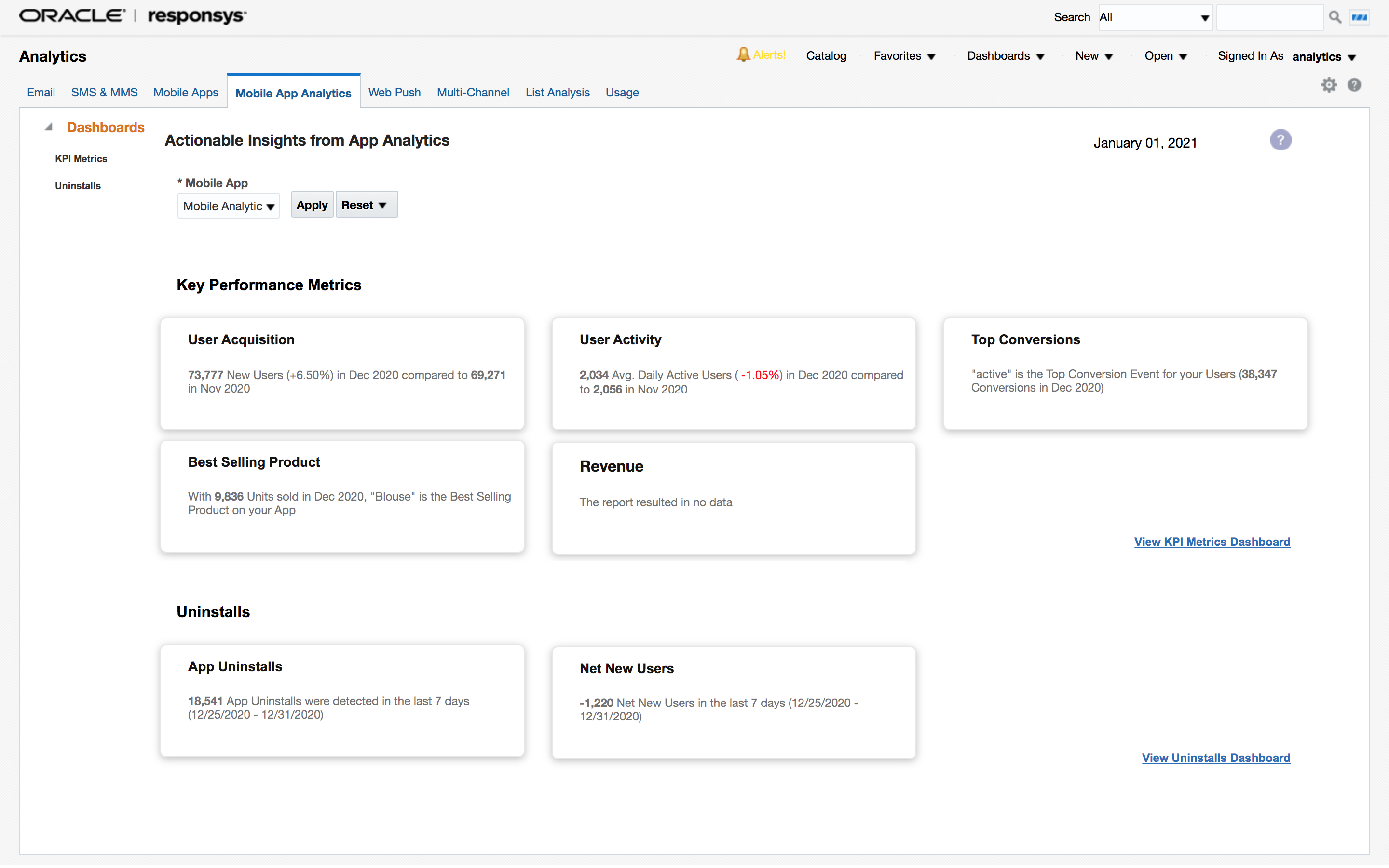Select KPI Metrics in sidebar

tap(81, 159)
